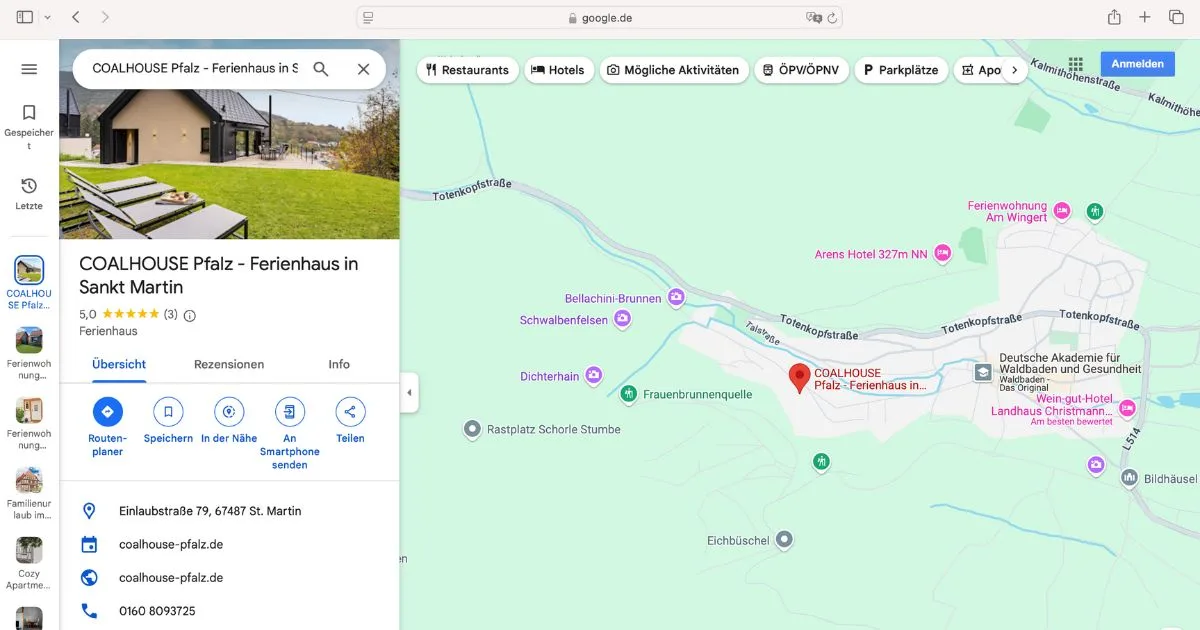Screen dimensions: 1200x630
Task: Click the COALHOUSE red map pin
Action: tap(799, 378)
